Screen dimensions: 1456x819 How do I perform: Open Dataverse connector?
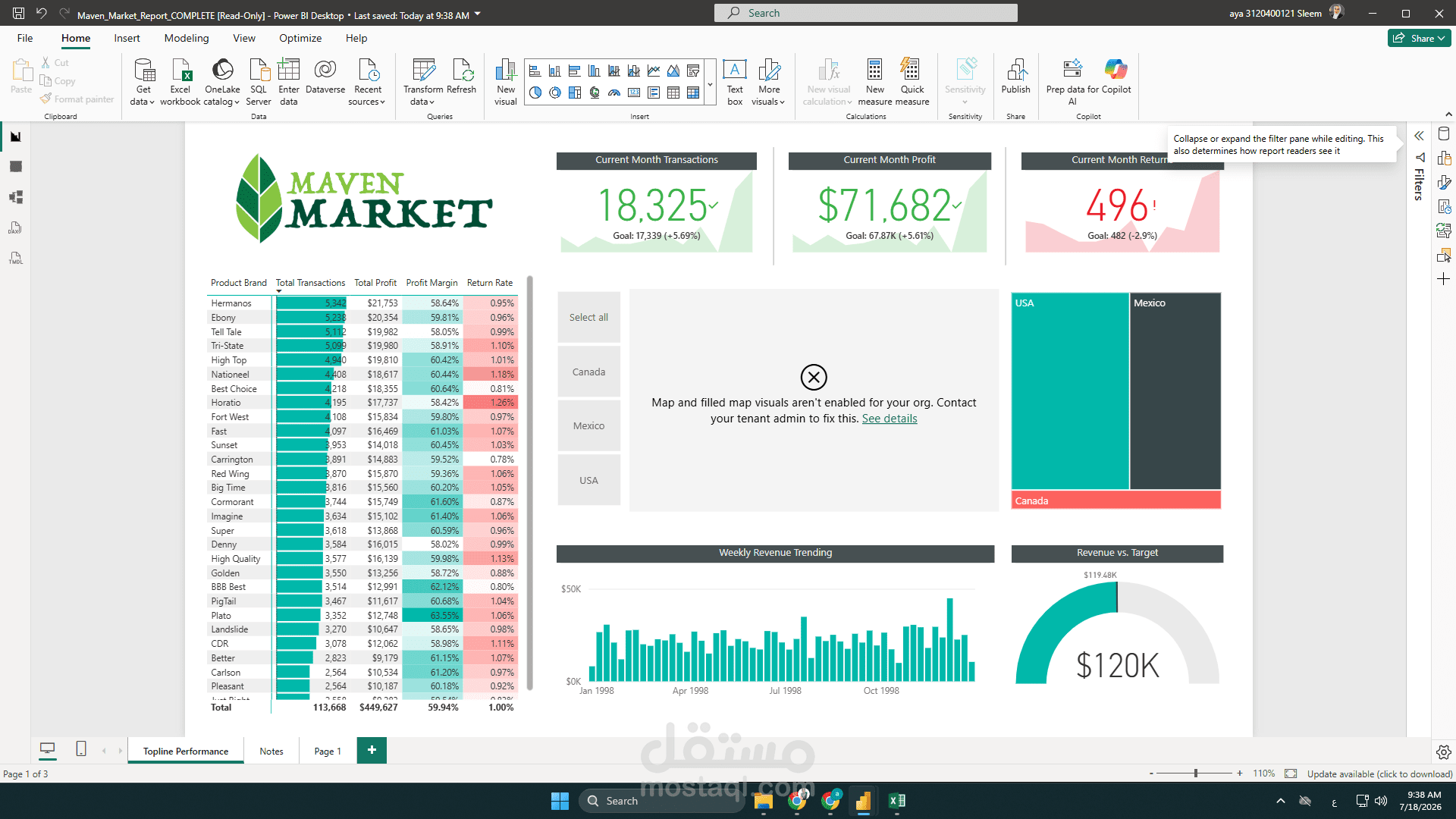coord(325,77)
